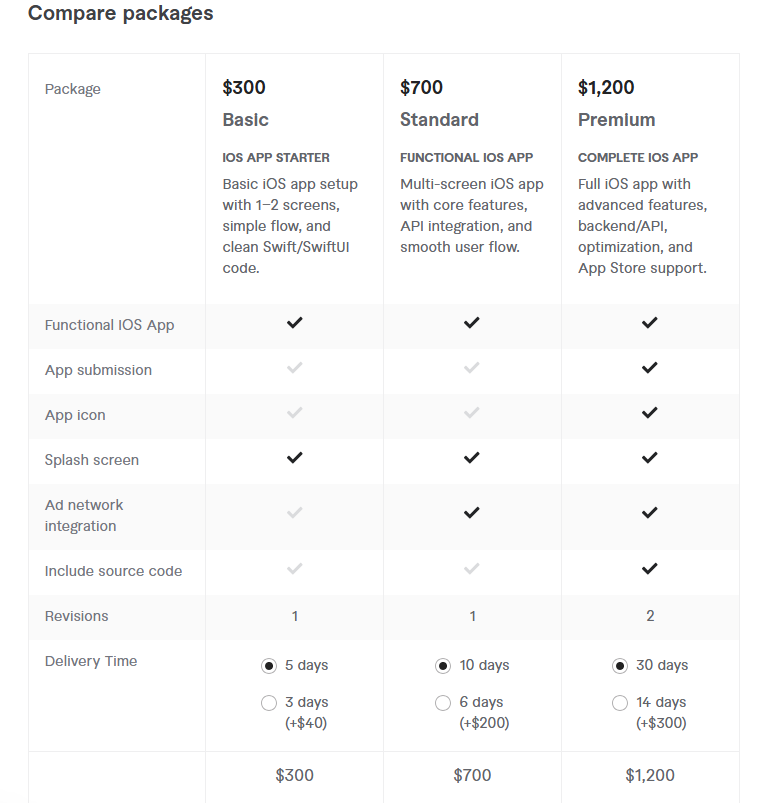Choose 5 days delivery radio for Basic

[x=269, y=666]
